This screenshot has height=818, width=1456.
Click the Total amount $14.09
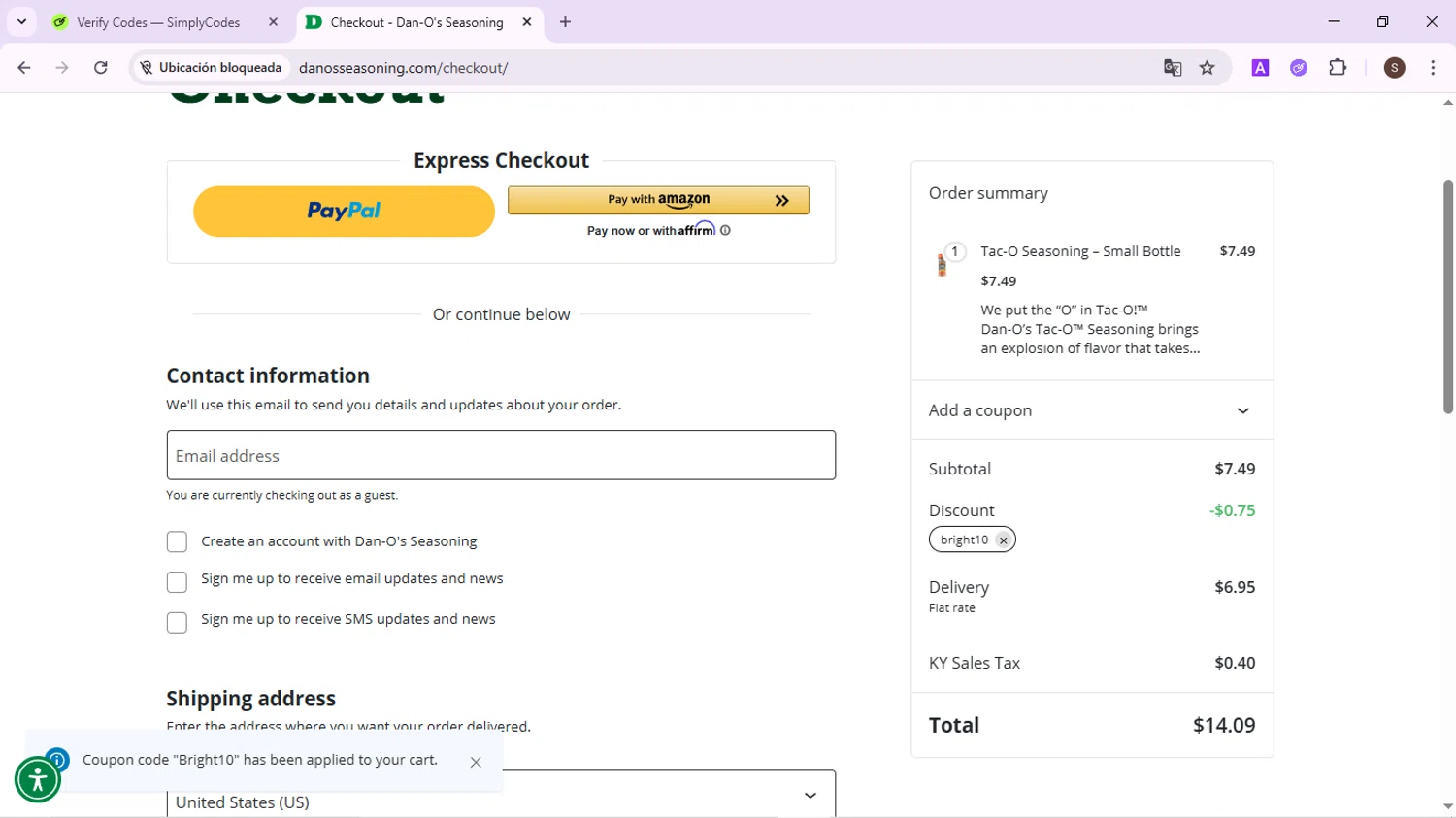[1224, 725]
